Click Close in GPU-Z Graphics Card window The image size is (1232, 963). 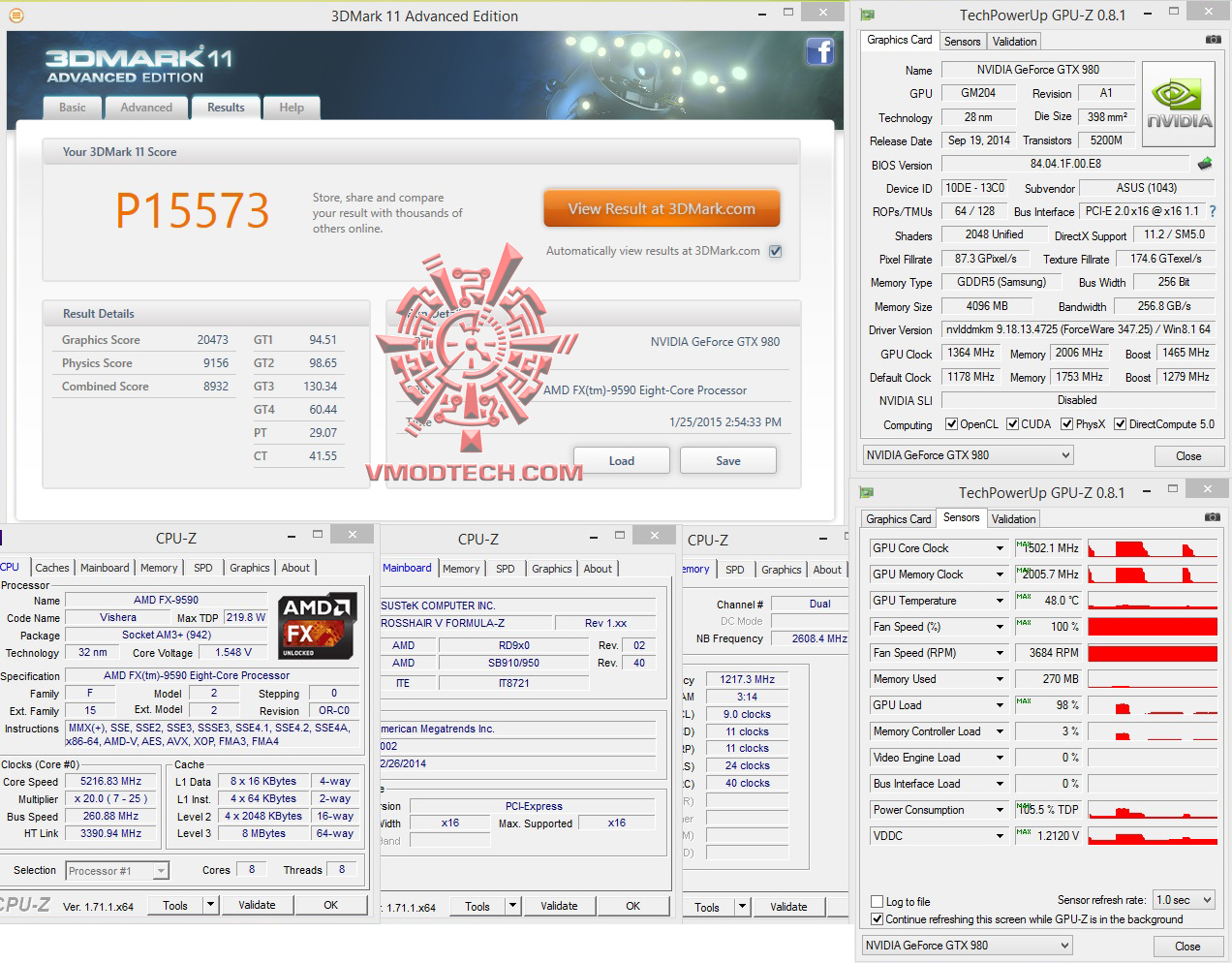[x=1188, y=456]
